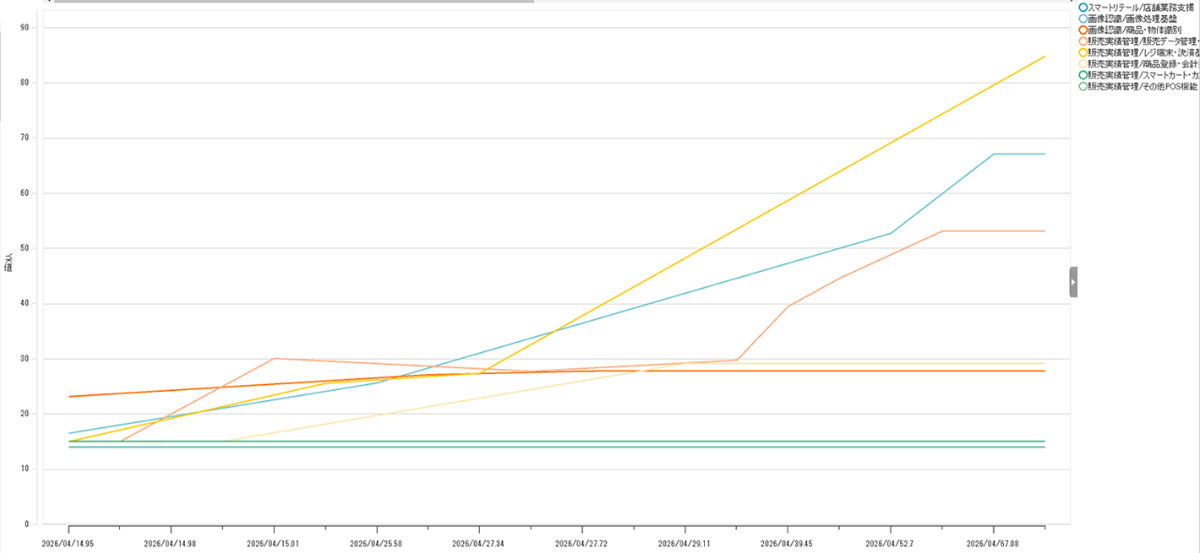Screen dimensions: 1200x553
Task: Toggle the スマートリテール/店舗業務支援 legend marker
Action: click(x=1083, y=7)
